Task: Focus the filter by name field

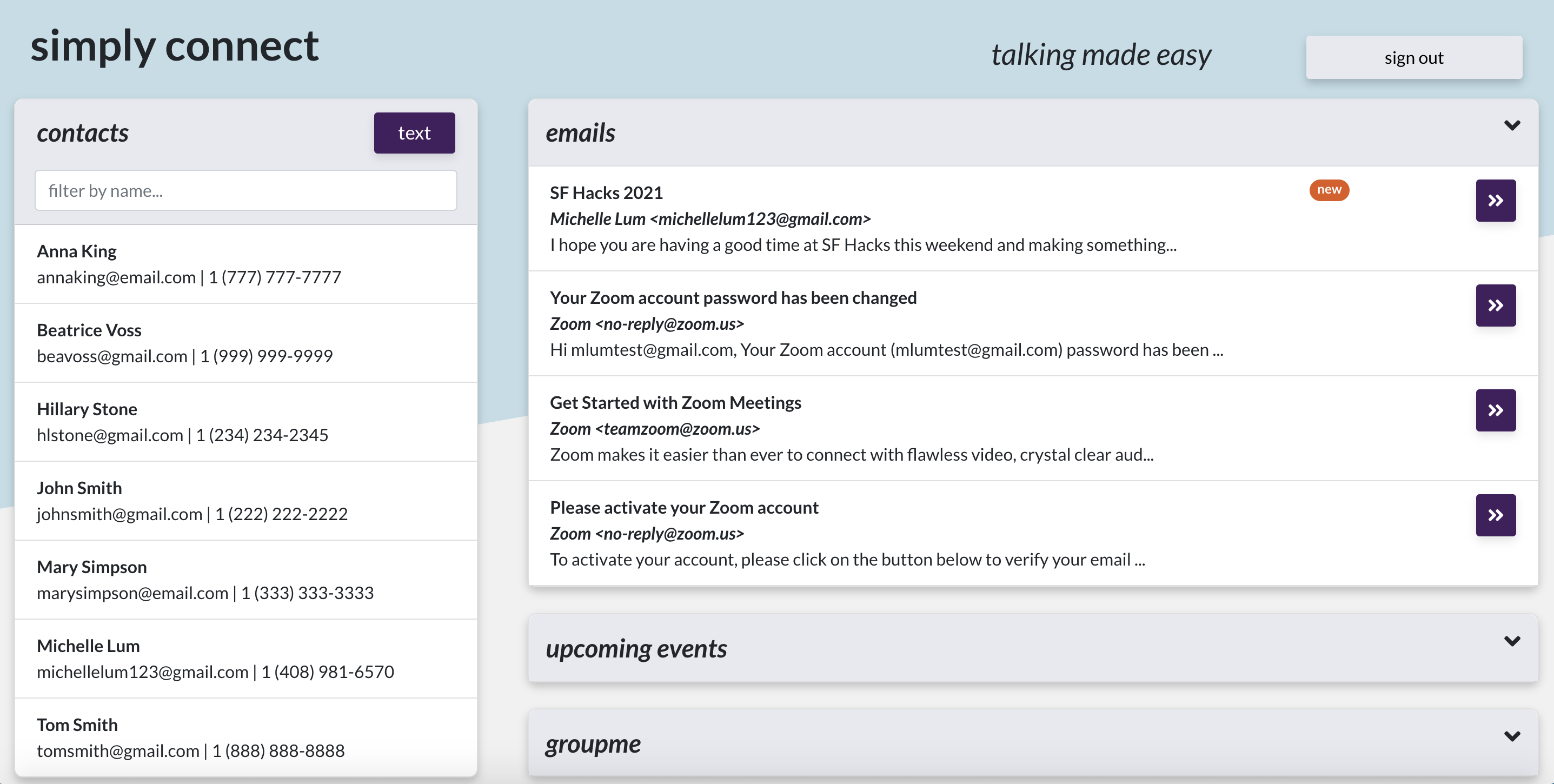Action: [x=245, y=190]
